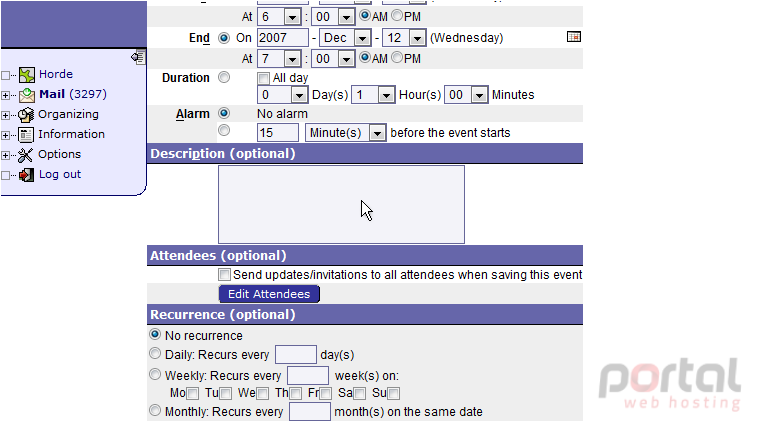
Task: Open the Information link
Action: click(x=71, y=134)
